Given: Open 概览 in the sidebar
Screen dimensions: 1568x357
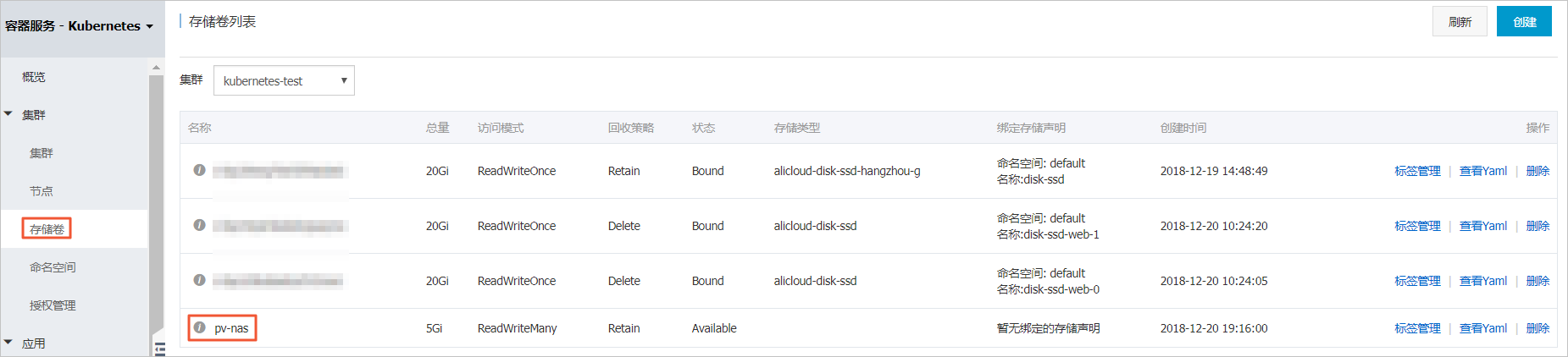Looking at the screenshot, I should click(34, 77).
